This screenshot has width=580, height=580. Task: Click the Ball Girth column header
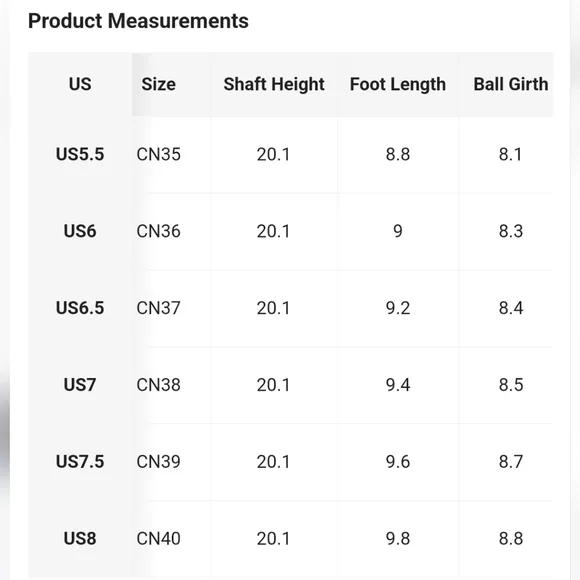(x=511, y=84)
